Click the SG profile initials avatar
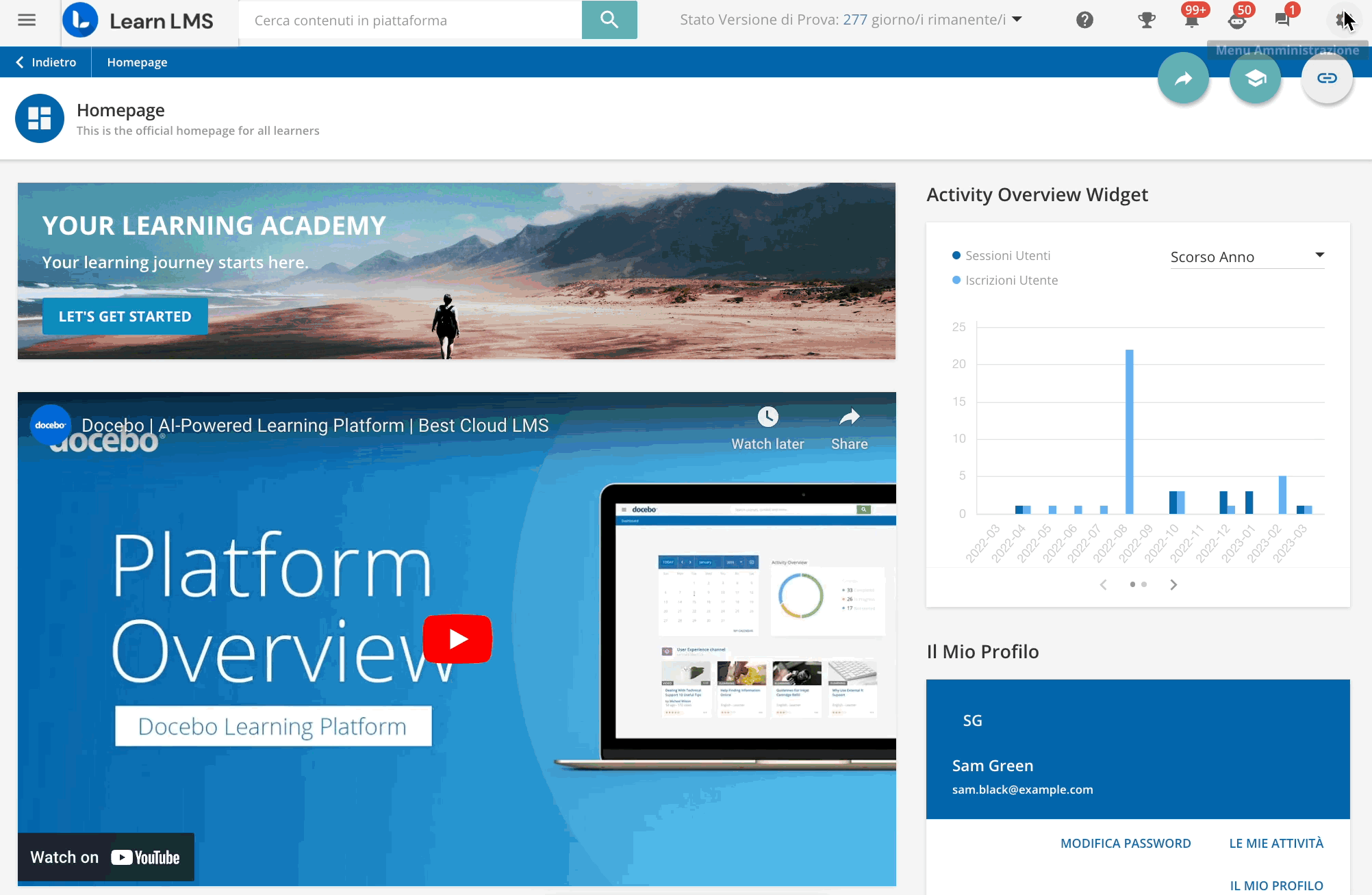The width and height of the screenshot is (1372, 895). [x=972, y=721]
